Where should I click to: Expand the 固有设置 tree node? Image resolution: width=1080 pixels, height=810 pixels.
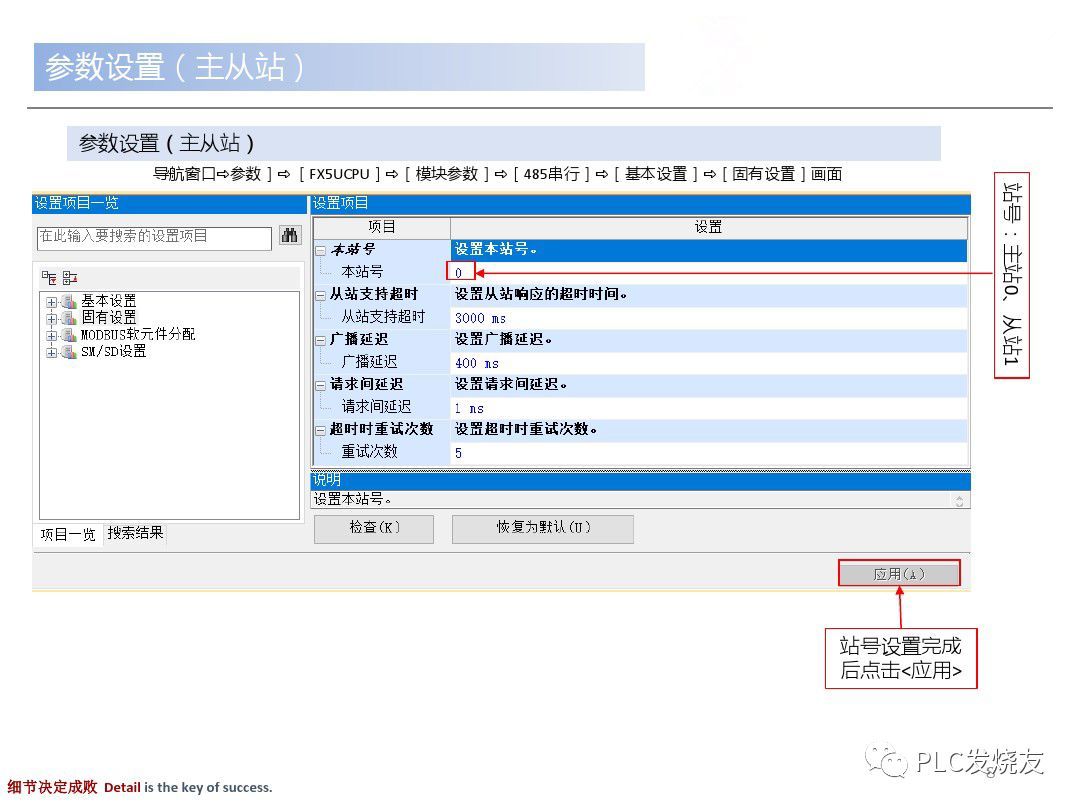point(51,318)
